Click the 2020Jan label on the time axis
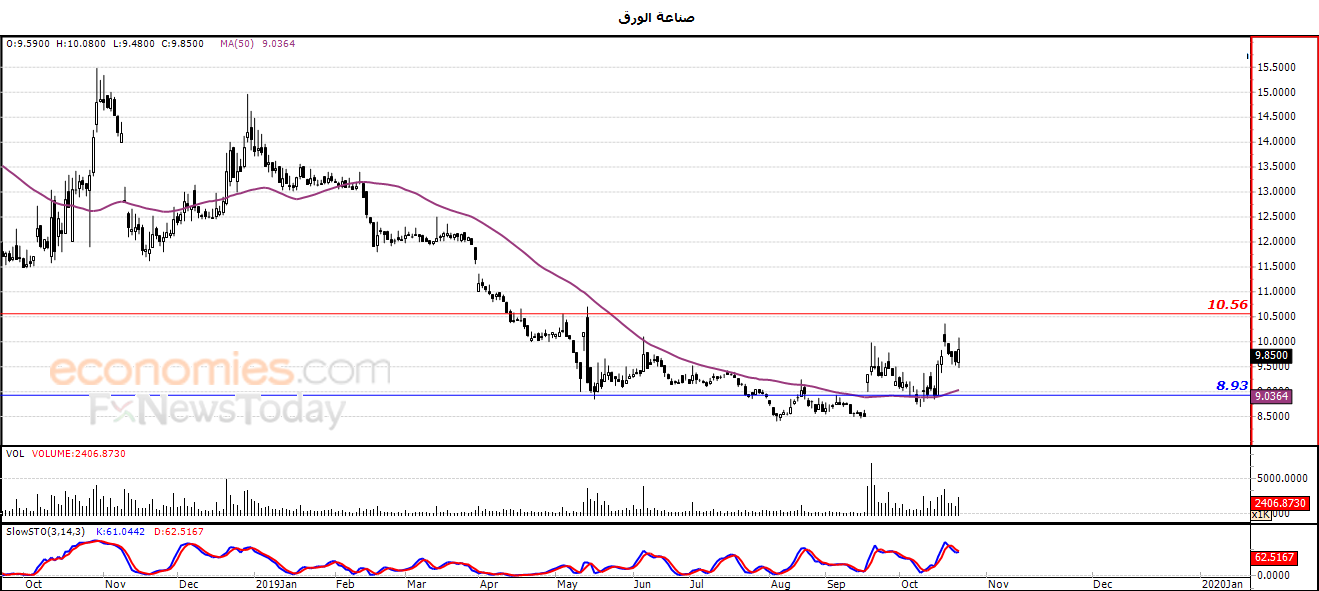 [1223, 582]
